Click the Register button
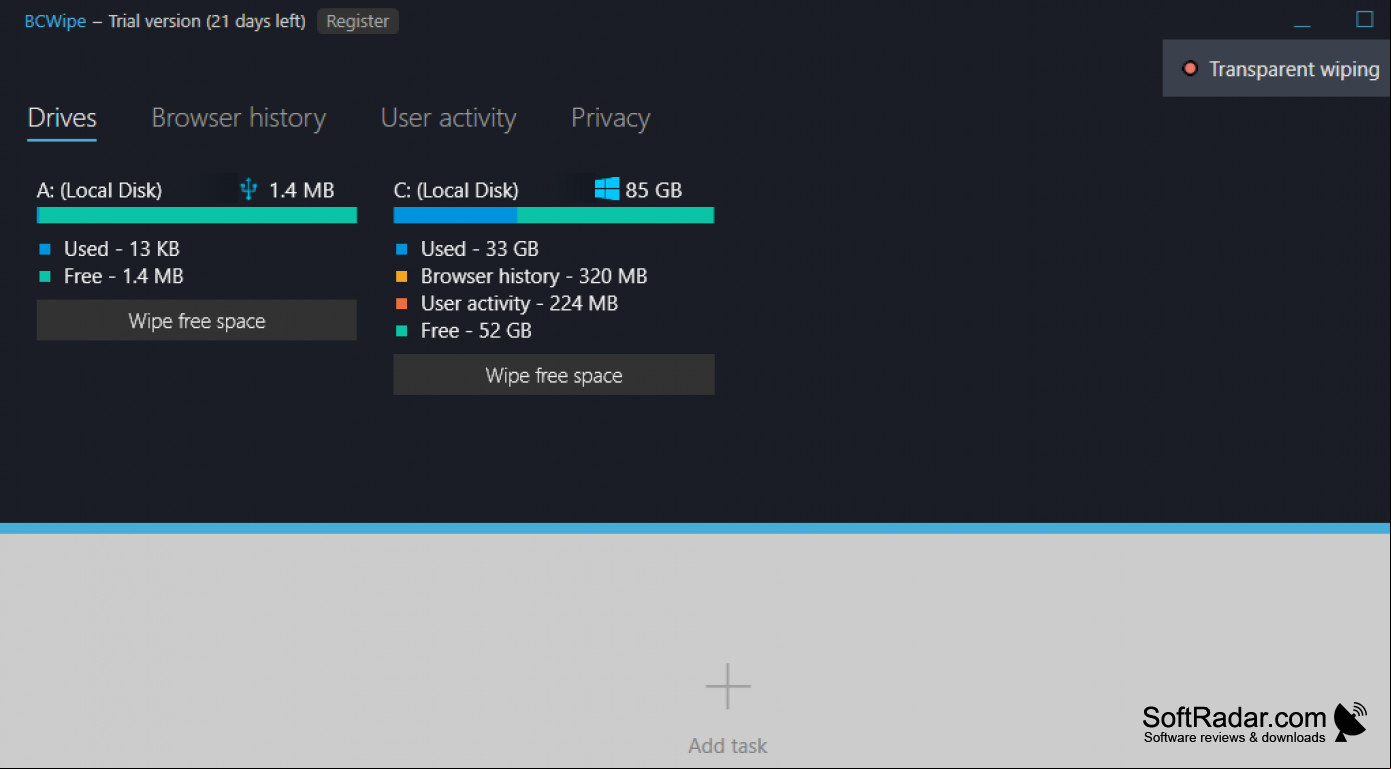This screenshot has height=769, width=1391. tap(358, 21)
